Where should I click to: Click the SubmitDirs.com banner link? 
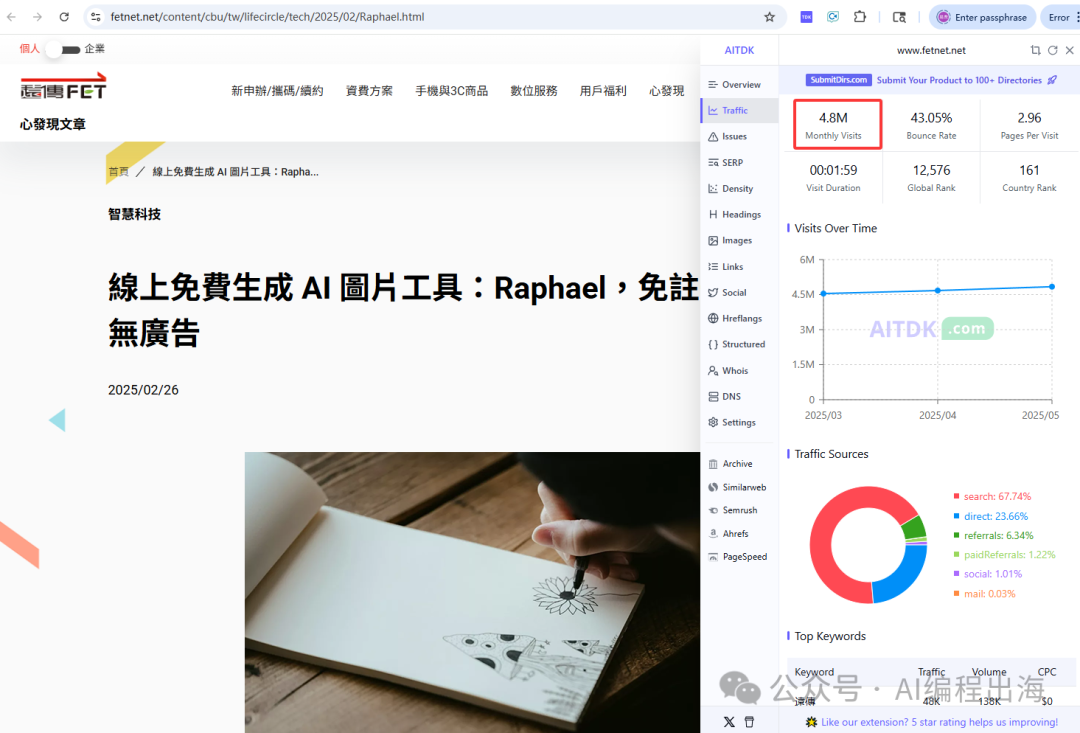click(931, 80)
